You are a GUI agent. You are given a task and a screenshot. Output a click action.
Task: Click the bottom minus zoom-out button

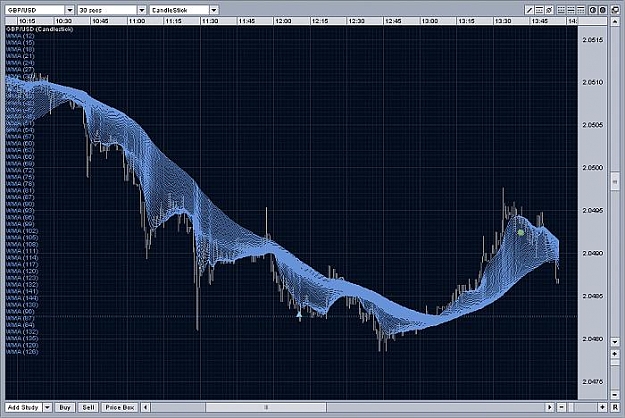click(562, 407)
